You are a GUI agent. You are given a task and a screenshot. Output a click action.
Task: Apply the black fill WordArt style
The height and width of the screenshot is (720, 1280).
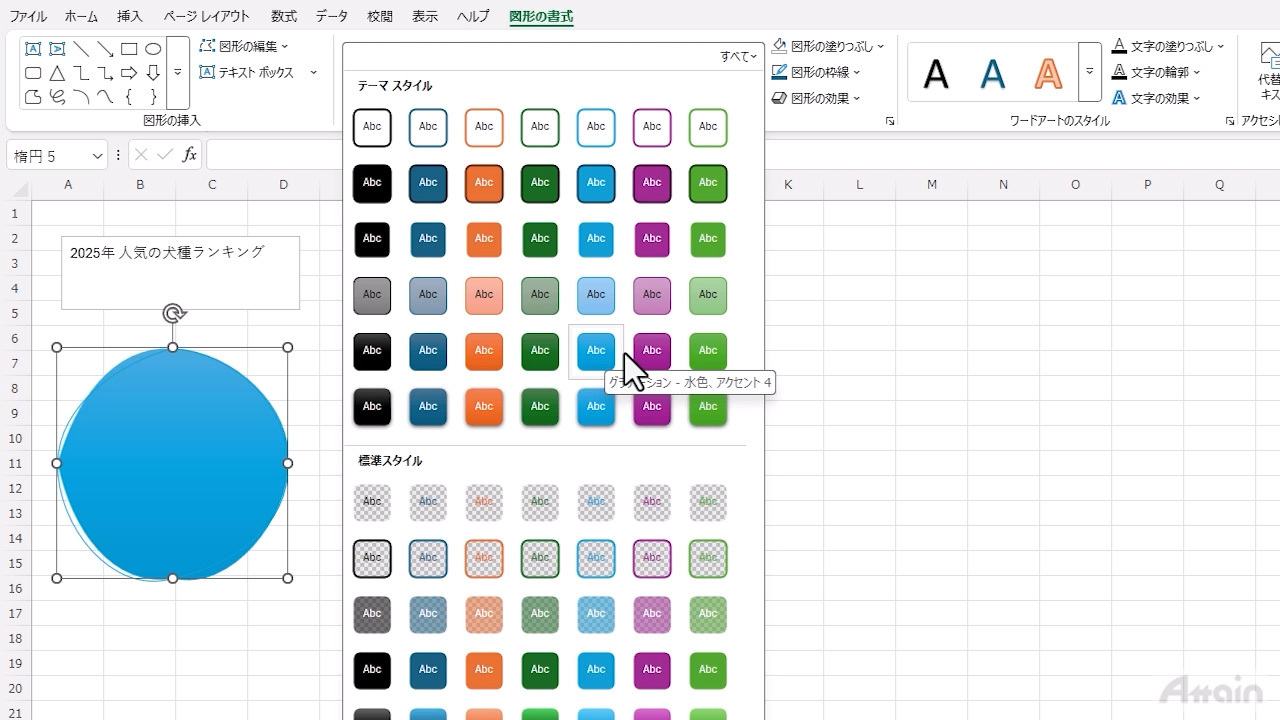(935, 73)
